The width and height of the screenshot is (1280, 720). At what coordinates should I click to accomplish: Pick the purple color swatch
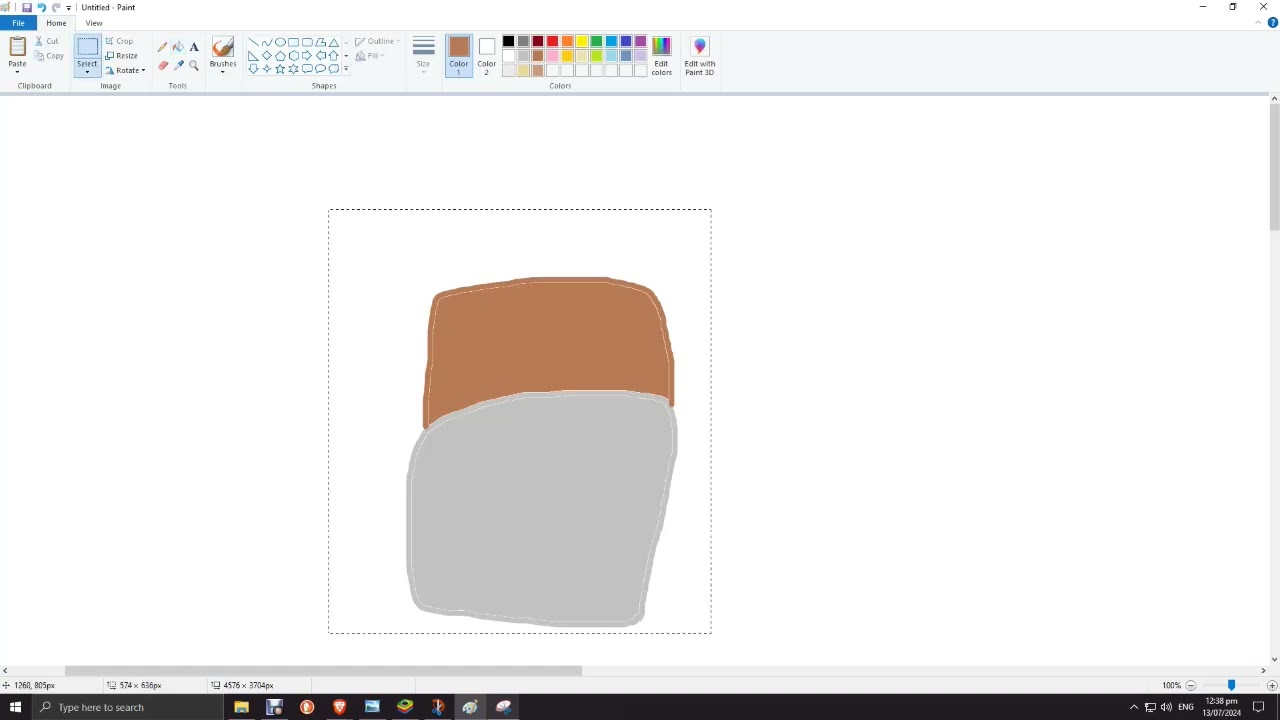(640, 41)
